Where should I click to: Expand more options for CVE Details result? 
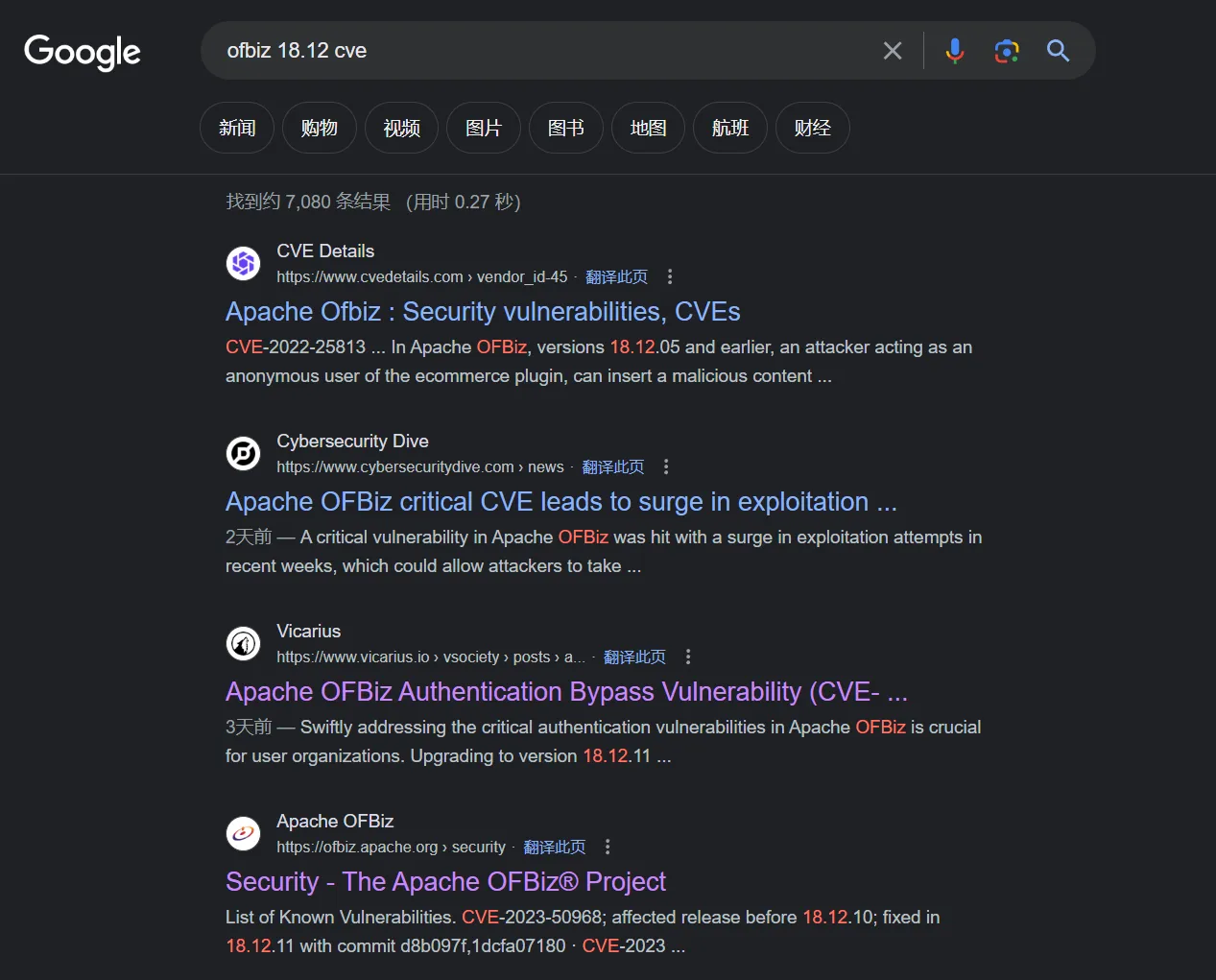[x=670, y=276]
